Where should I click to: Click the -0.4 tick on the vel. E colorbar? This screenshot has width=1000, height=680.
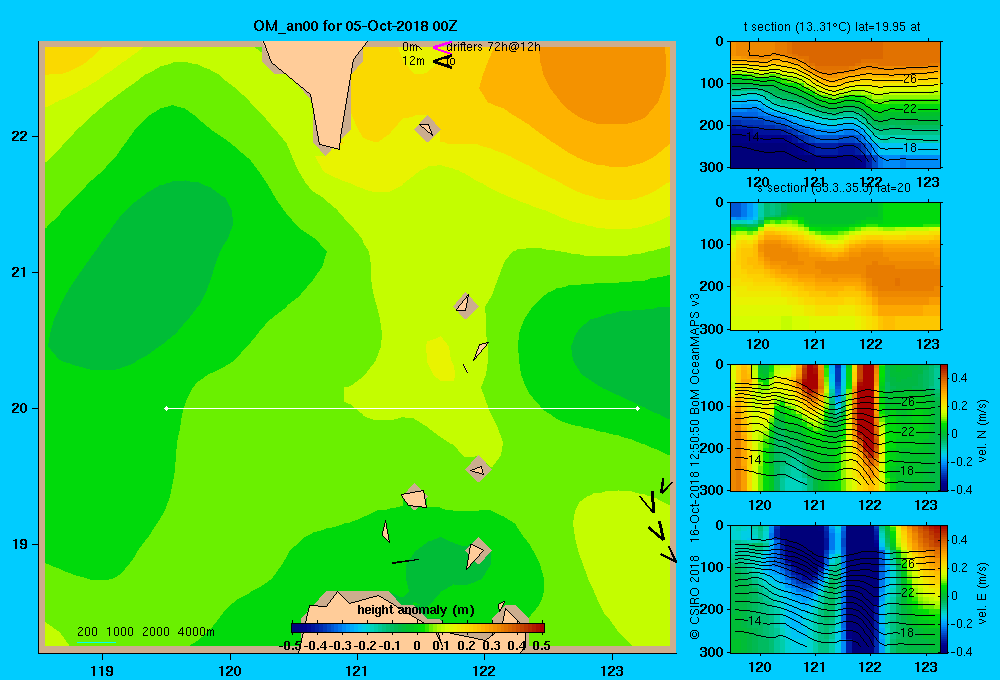click(960, 651)
